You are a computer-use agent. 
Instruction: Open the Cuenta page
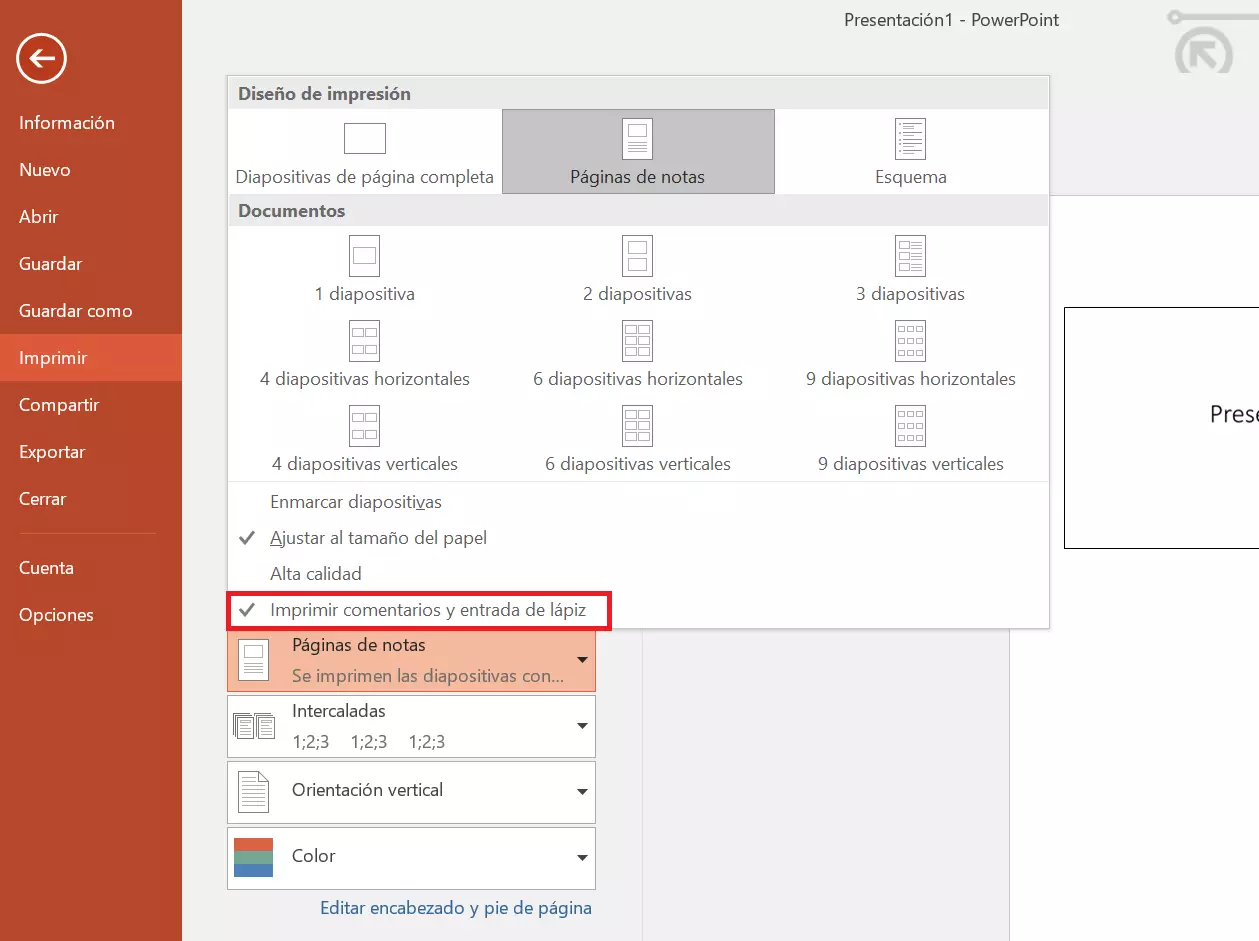91,568
